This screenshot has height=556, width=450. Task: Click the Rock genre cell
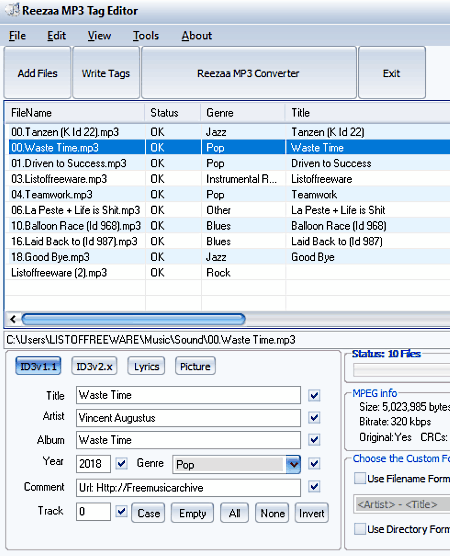point(218,273)
